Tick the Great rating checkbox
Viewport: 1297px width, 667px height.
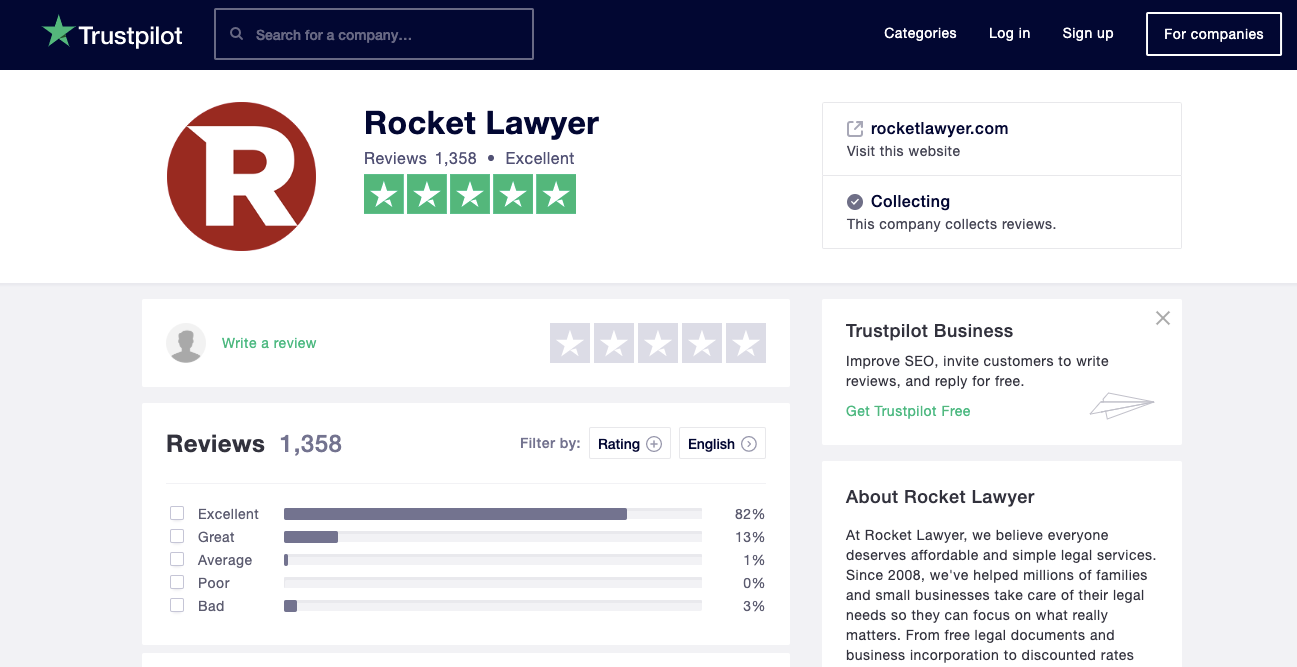177,536
